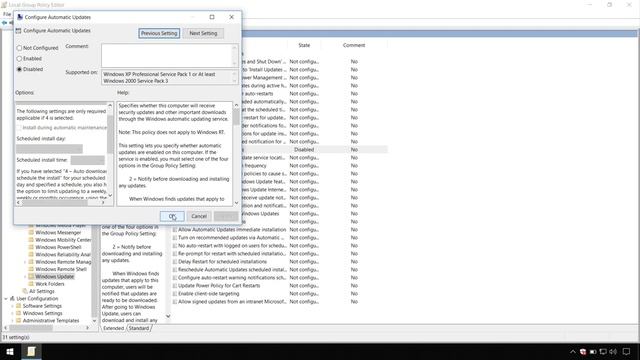
Task: Open the File menu of Group Policy Editor
Action: pos(7,14)
